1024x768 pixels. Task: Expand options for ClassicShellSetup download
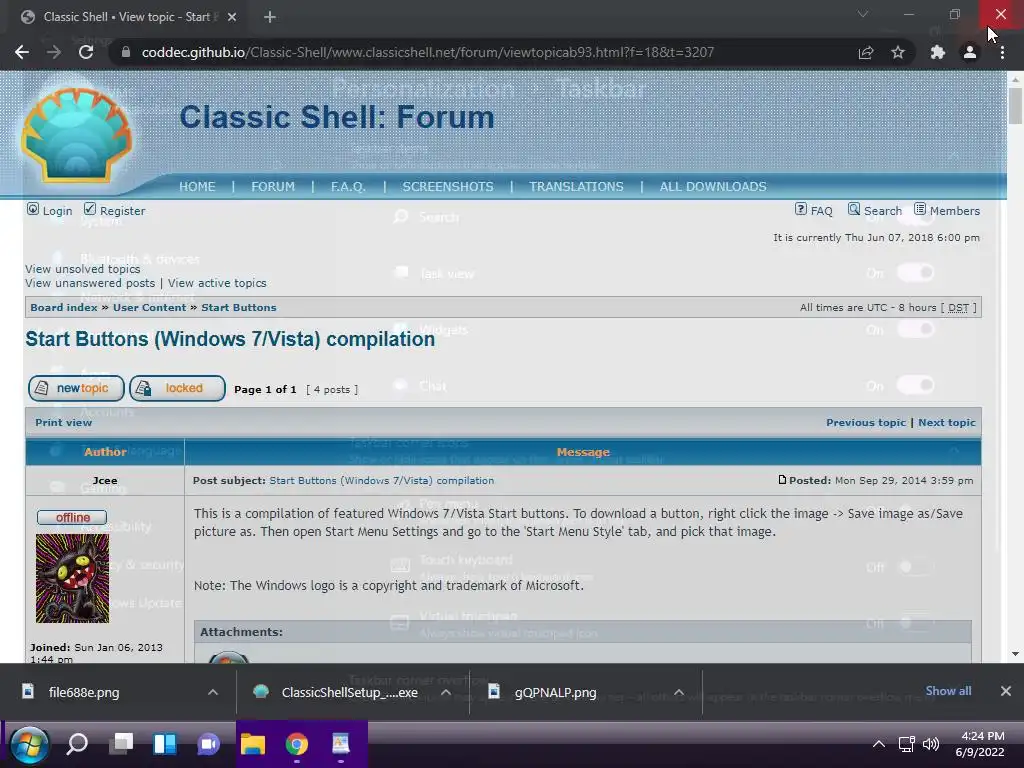(x=446, y=692)
